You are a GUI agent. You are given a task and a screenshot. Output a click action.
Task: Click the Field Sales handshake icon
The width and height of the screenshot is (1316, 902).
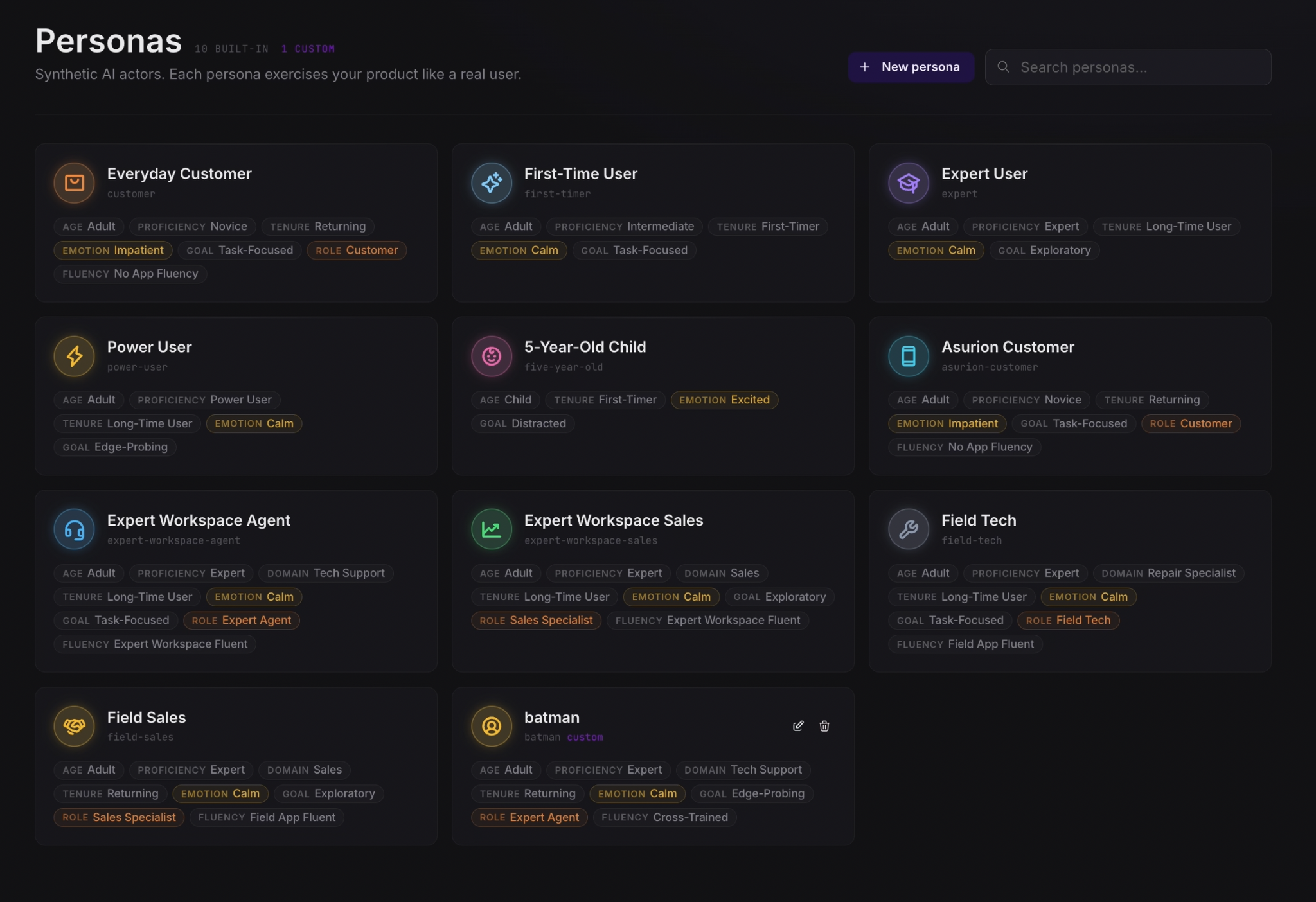tap(74, 726)
